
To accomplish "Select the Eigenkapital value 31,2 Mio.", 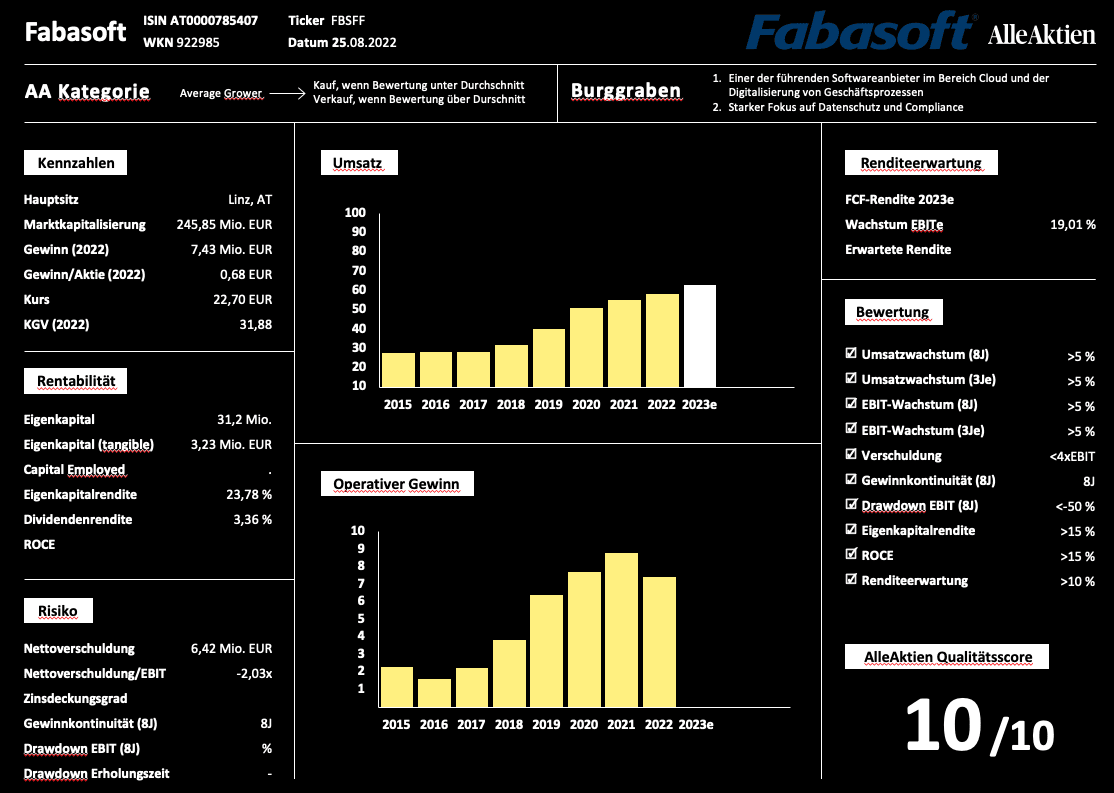I will tap(244, 419).
